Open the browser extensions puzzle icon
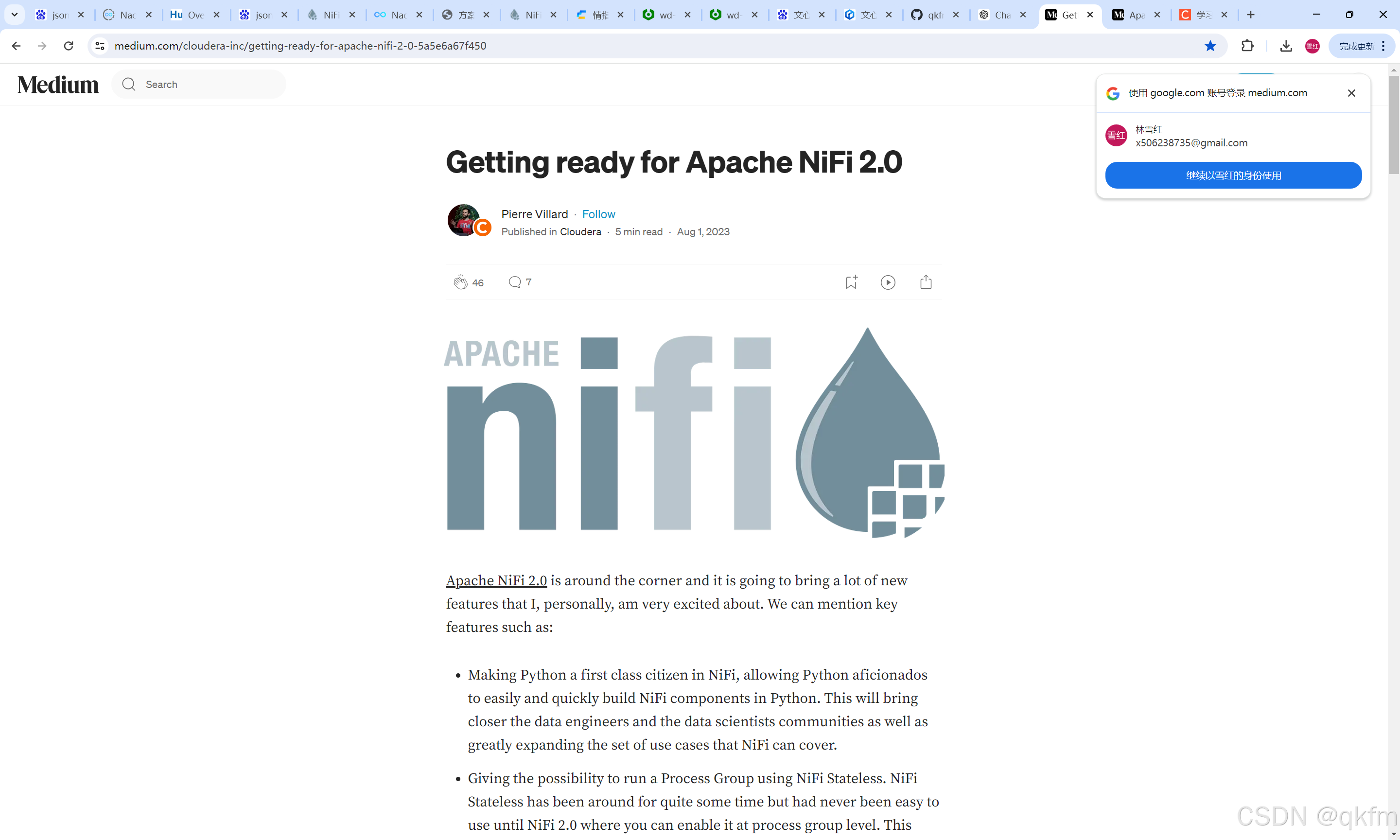The width and height of the screenshot is (1400, 840). (x=1247, y=46)
